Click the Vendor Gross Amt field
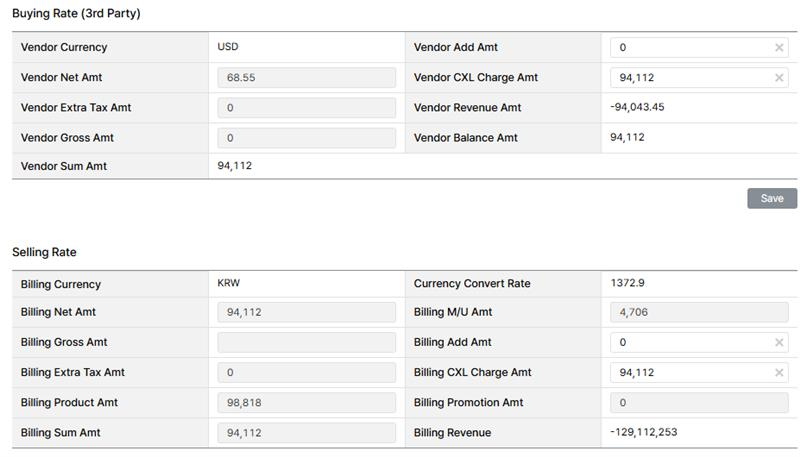 (306, 138)
